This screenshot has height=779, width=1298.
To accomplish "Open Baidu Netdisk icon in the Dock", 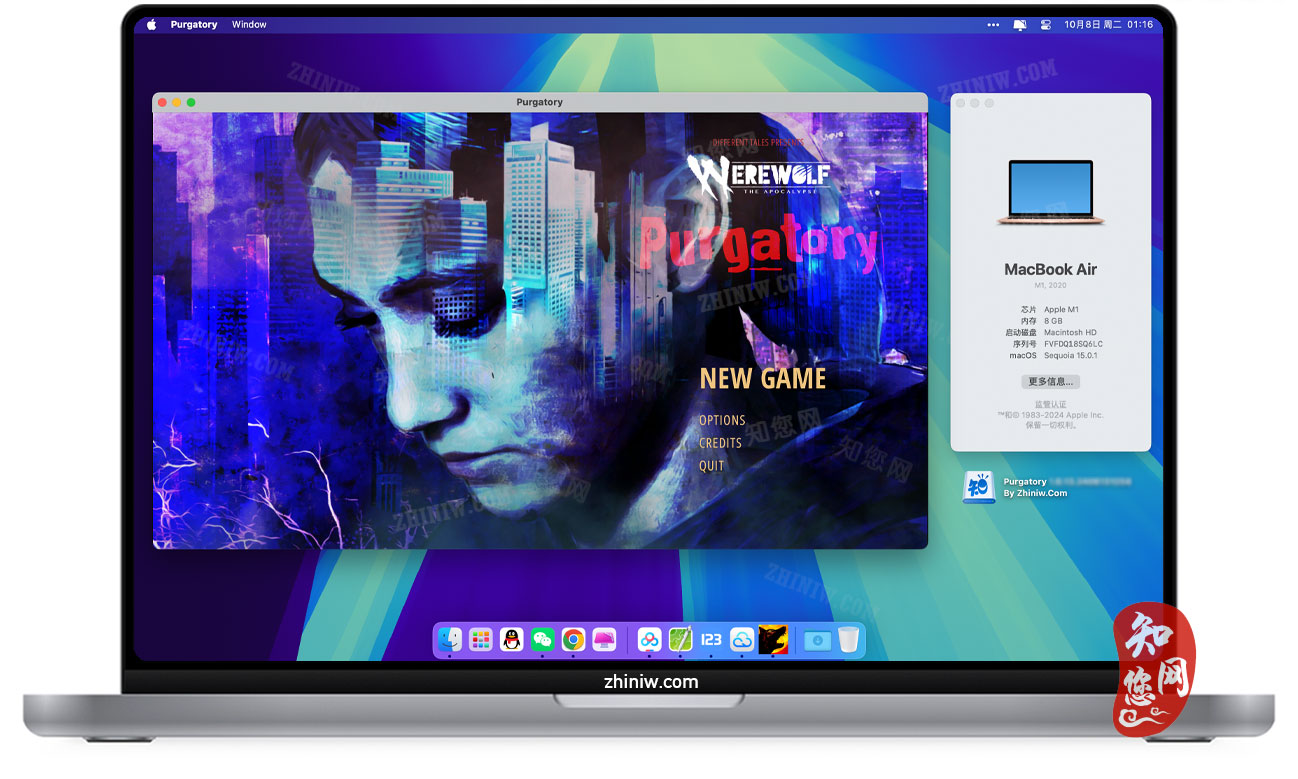I will pyautogui.click(x=649, y=639).
